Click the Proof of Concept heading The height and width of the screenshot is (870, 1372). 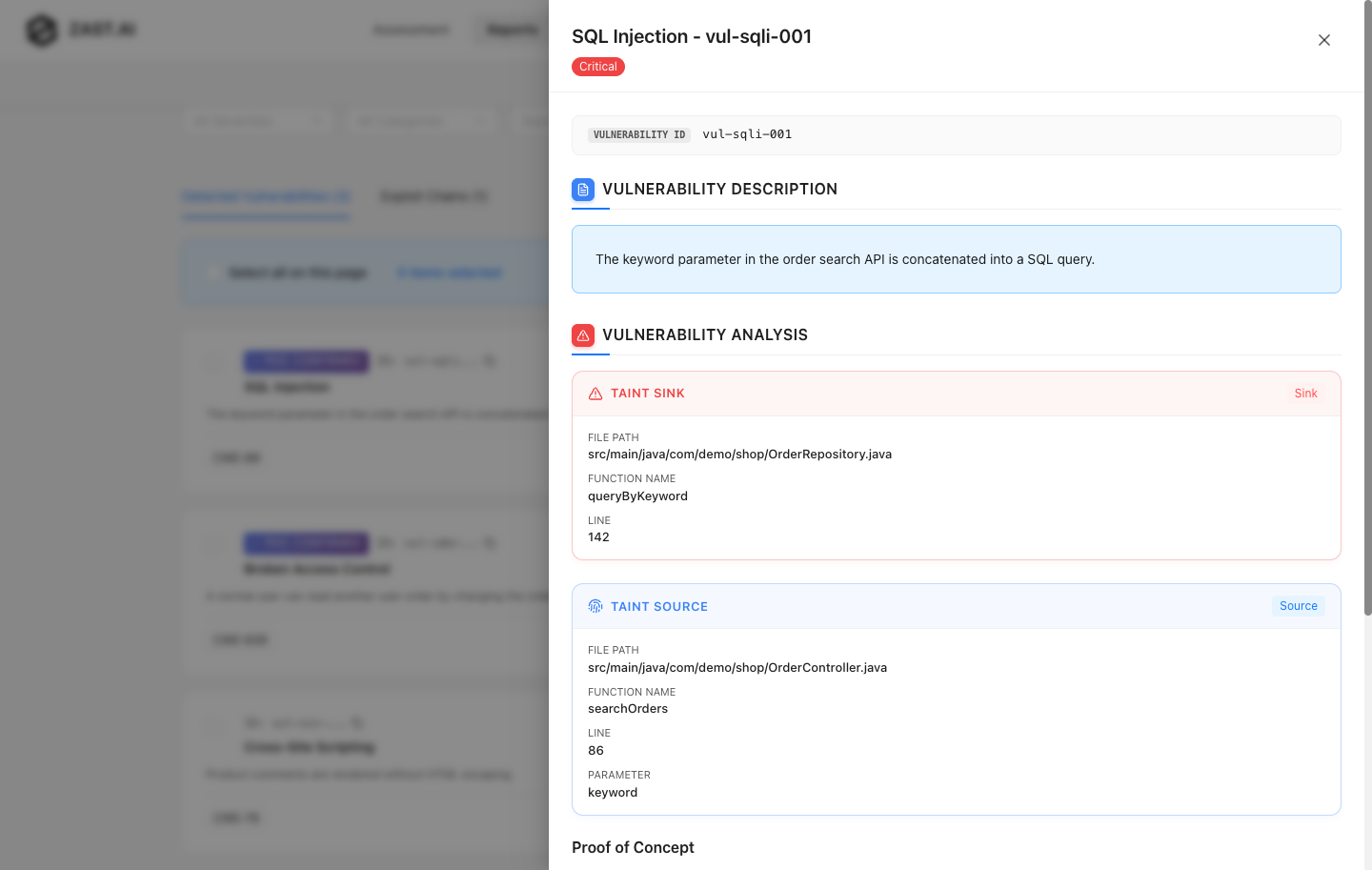[x=633, y=848]
